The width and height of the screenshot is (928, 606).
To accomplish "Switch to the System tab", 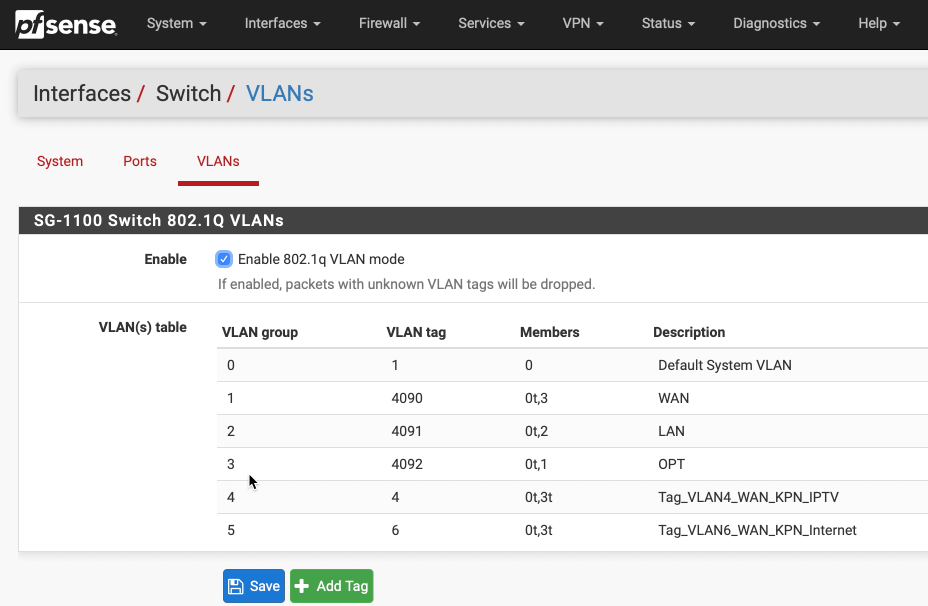I will [60, 161].
